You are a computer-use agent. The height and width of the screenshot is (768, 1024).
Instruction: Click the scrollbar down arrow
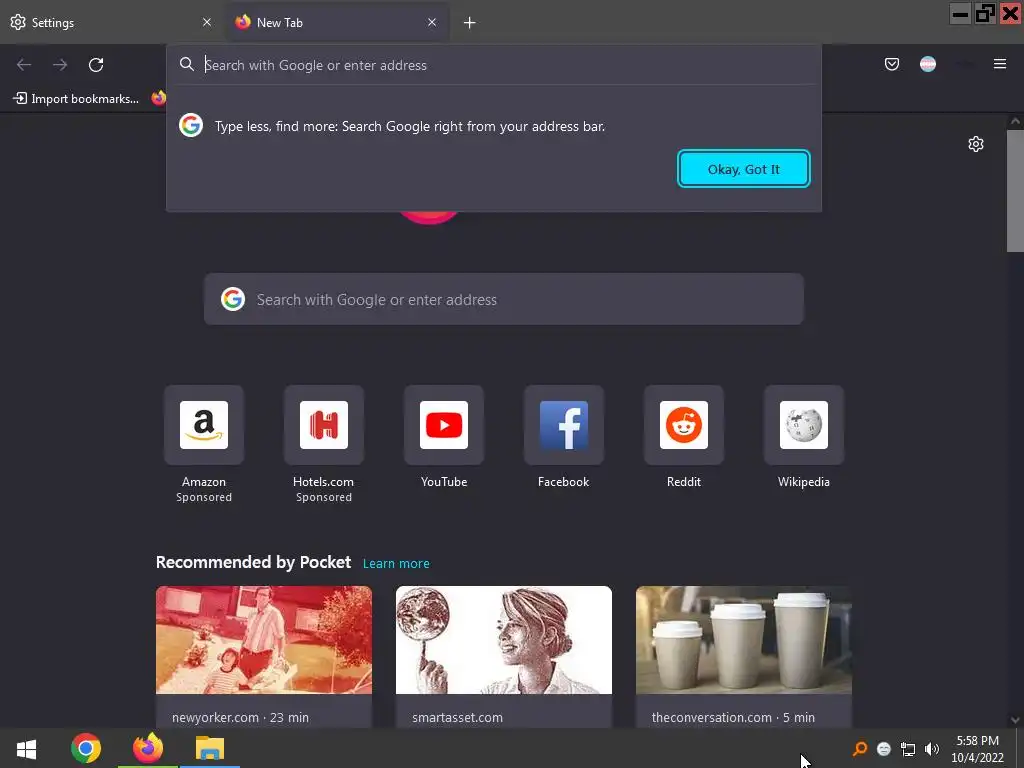coord(1015,720)
